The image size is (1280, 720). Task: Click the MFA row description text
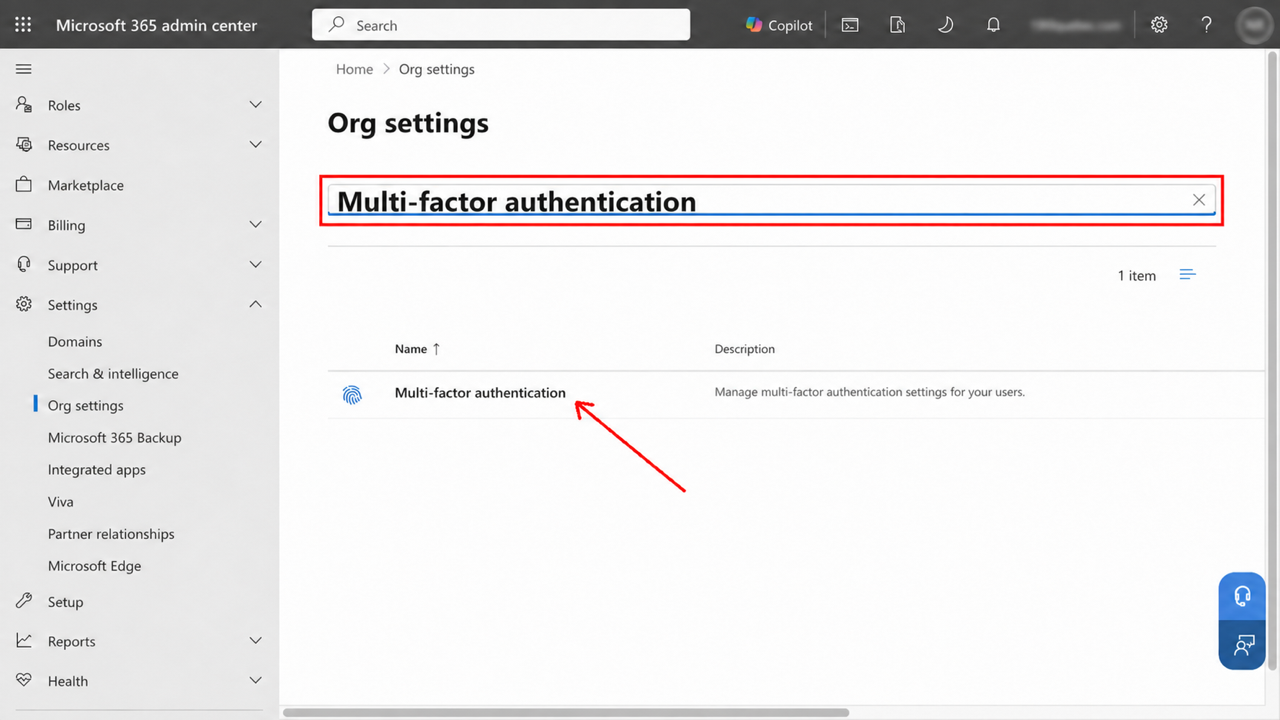(x=870, y=392)
